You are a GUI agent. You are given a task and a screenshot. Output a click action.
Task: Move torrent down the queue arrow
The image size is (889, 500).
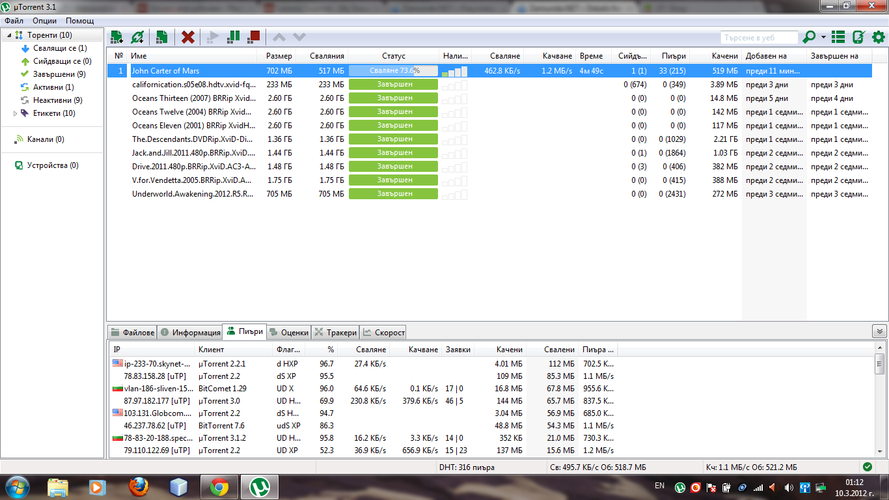click(x=299, y=37)
